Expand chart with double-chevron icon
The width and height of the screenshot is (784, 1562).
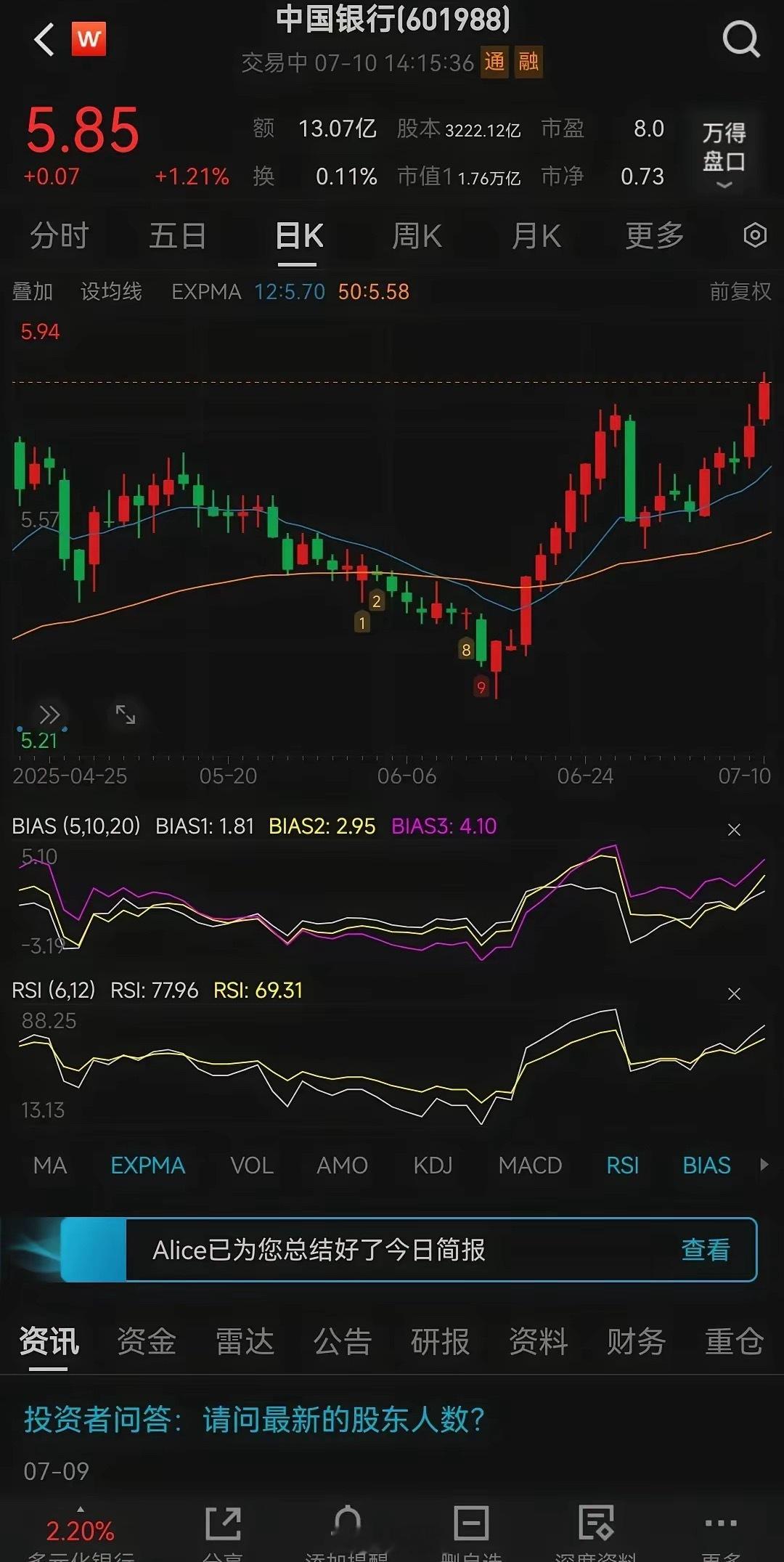pos(49,715)
